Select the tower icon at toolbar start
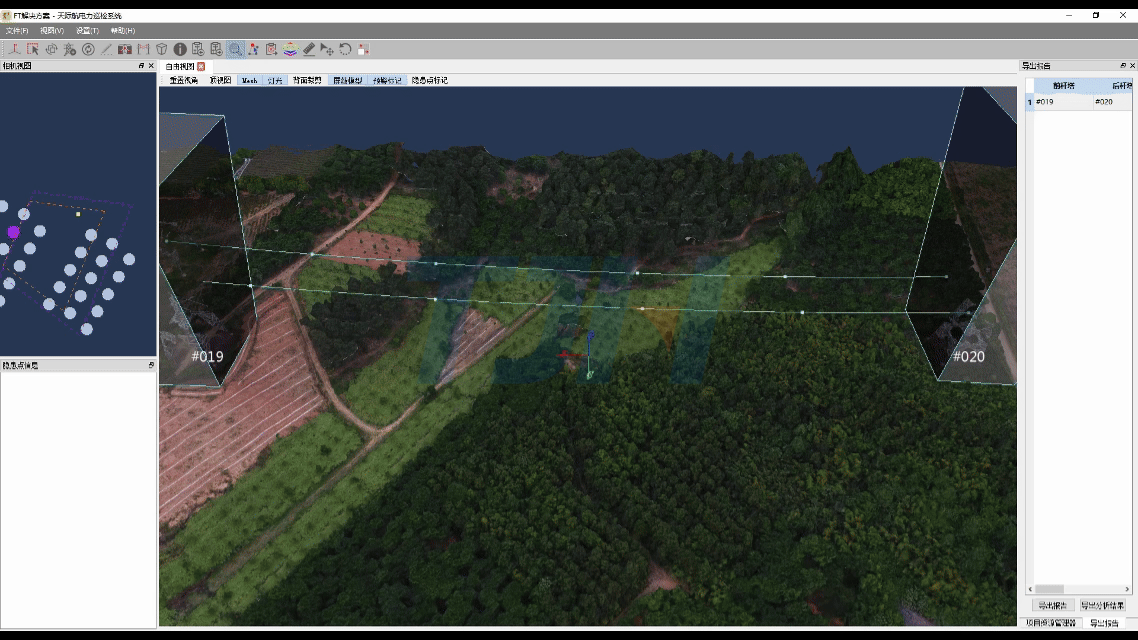The image size is (1138, 640). [14, 49]
